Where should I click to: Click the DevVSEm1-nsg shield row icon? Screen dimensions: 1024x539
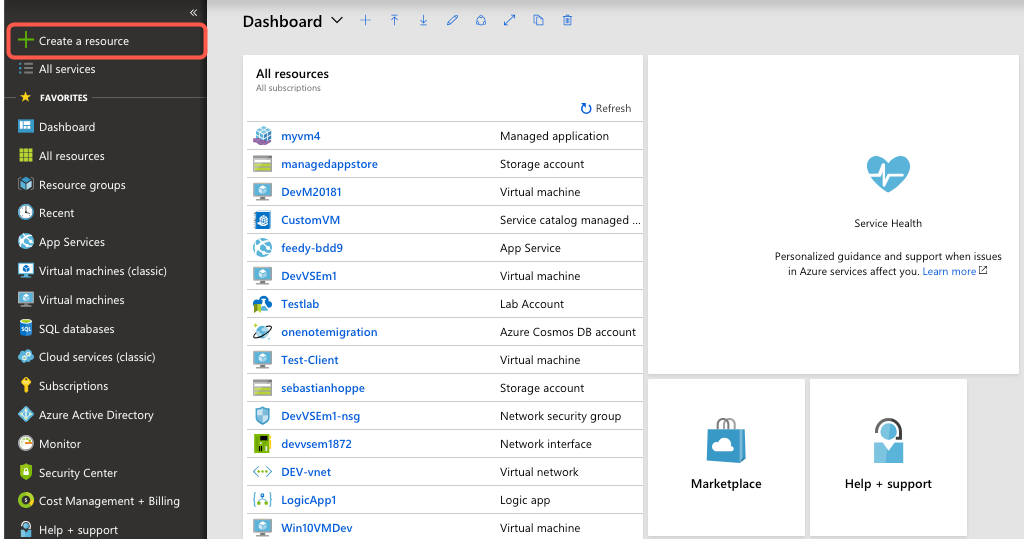click(x=263, y=416)
